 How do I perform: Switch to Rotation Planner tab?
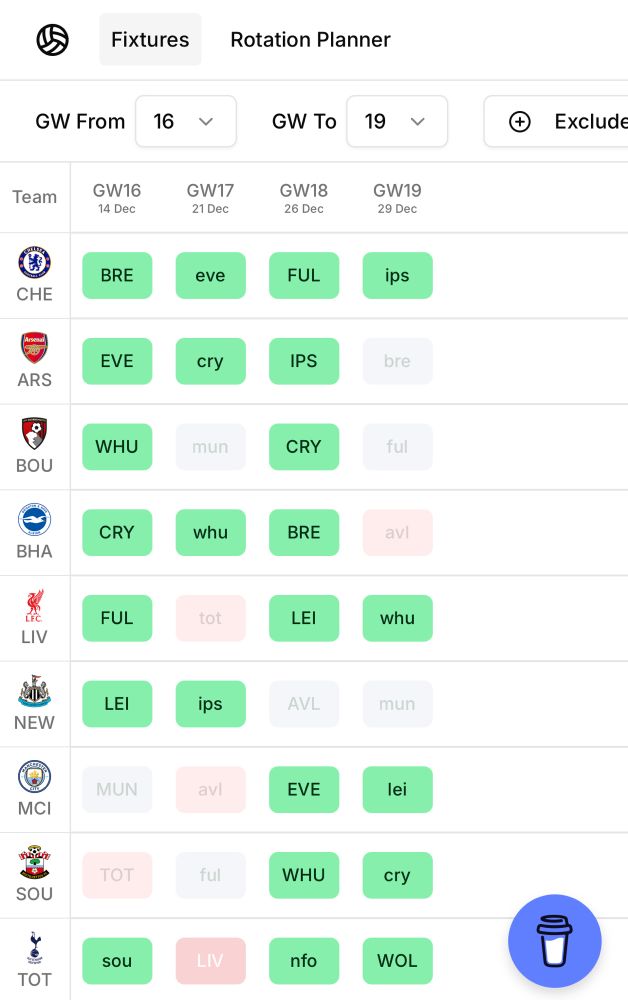tap(310, 40)
